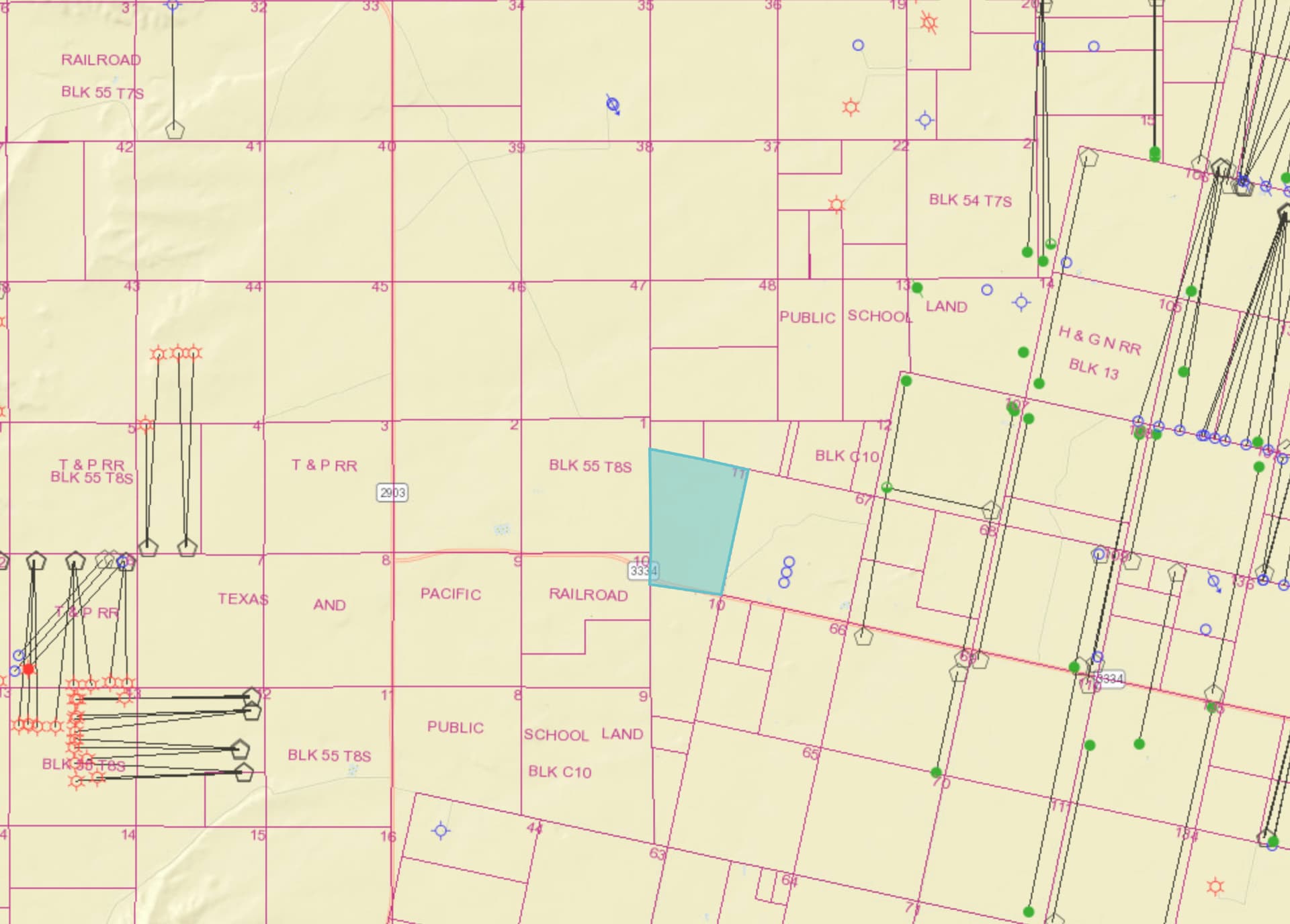Click the 2903 road shield

(392, 493)
